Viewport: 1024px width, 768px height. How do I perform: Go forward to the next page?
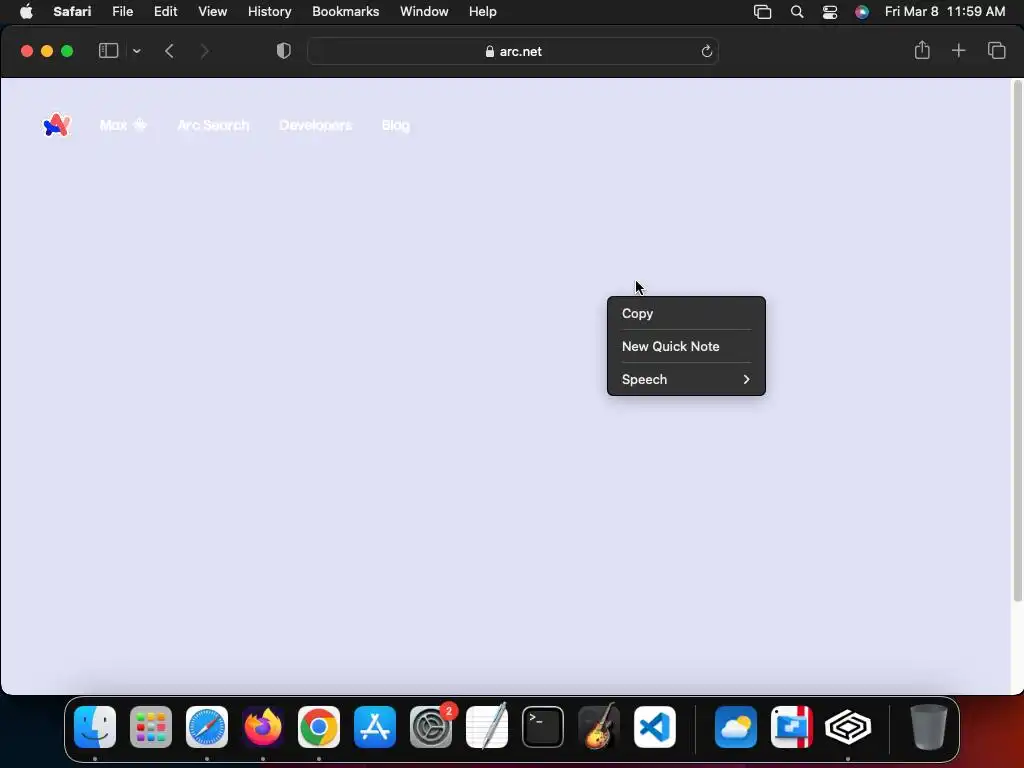pyautogui.click(x=204, y=51)
